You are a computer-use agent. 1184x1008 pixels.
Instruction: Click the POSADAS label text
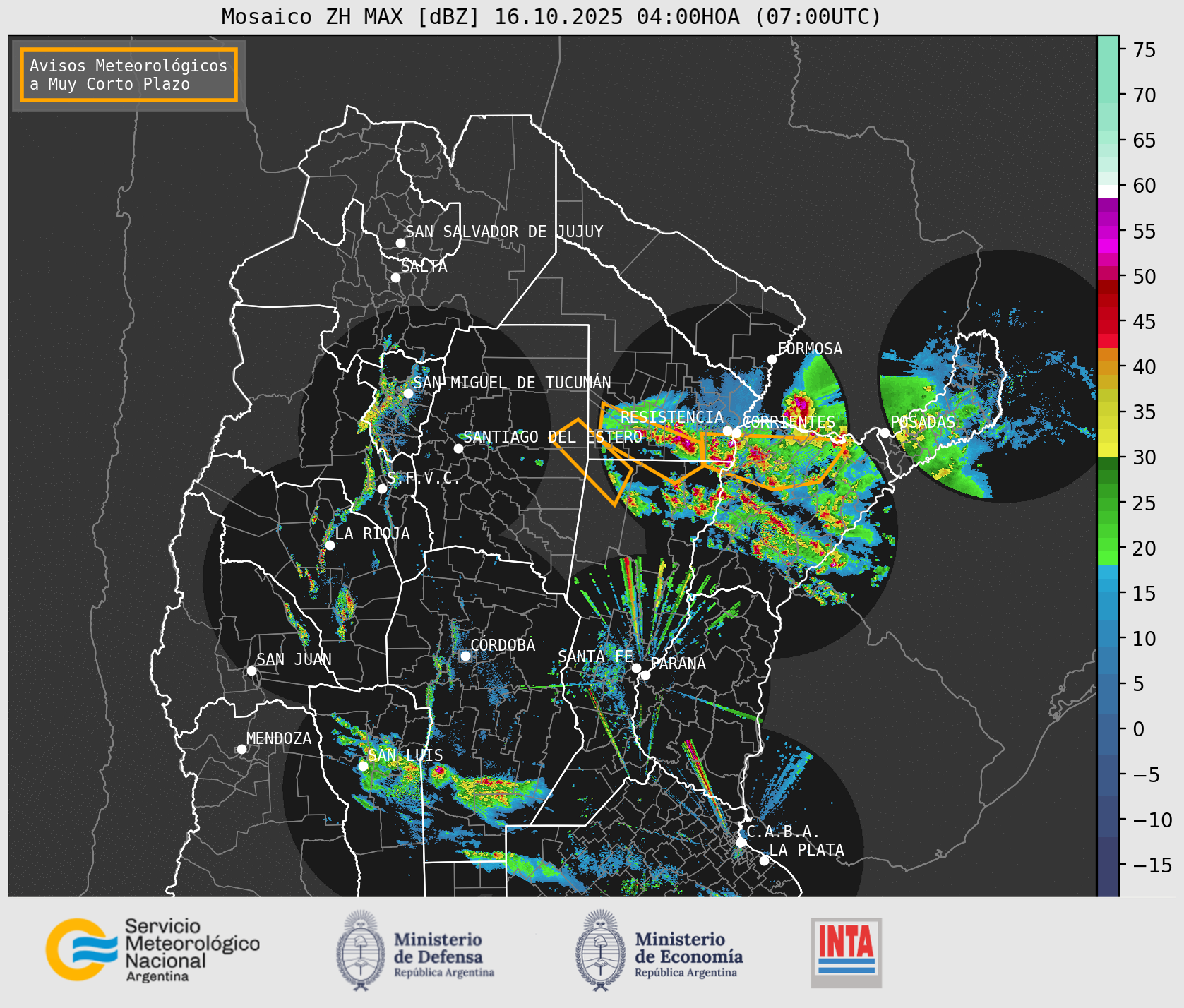(923, 422)
